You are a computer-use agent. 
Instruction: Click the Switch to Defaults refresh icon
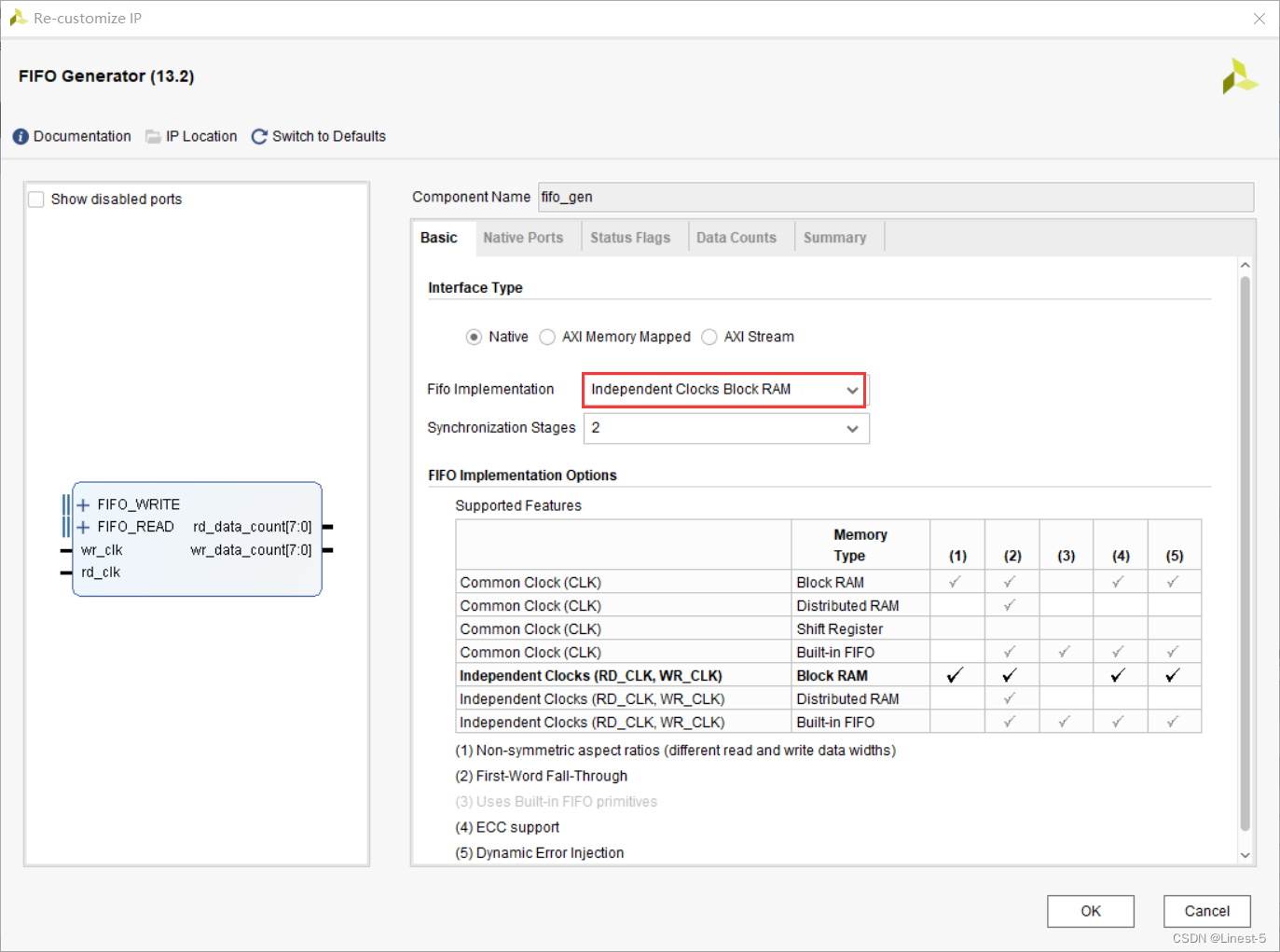tap(259, 137)
